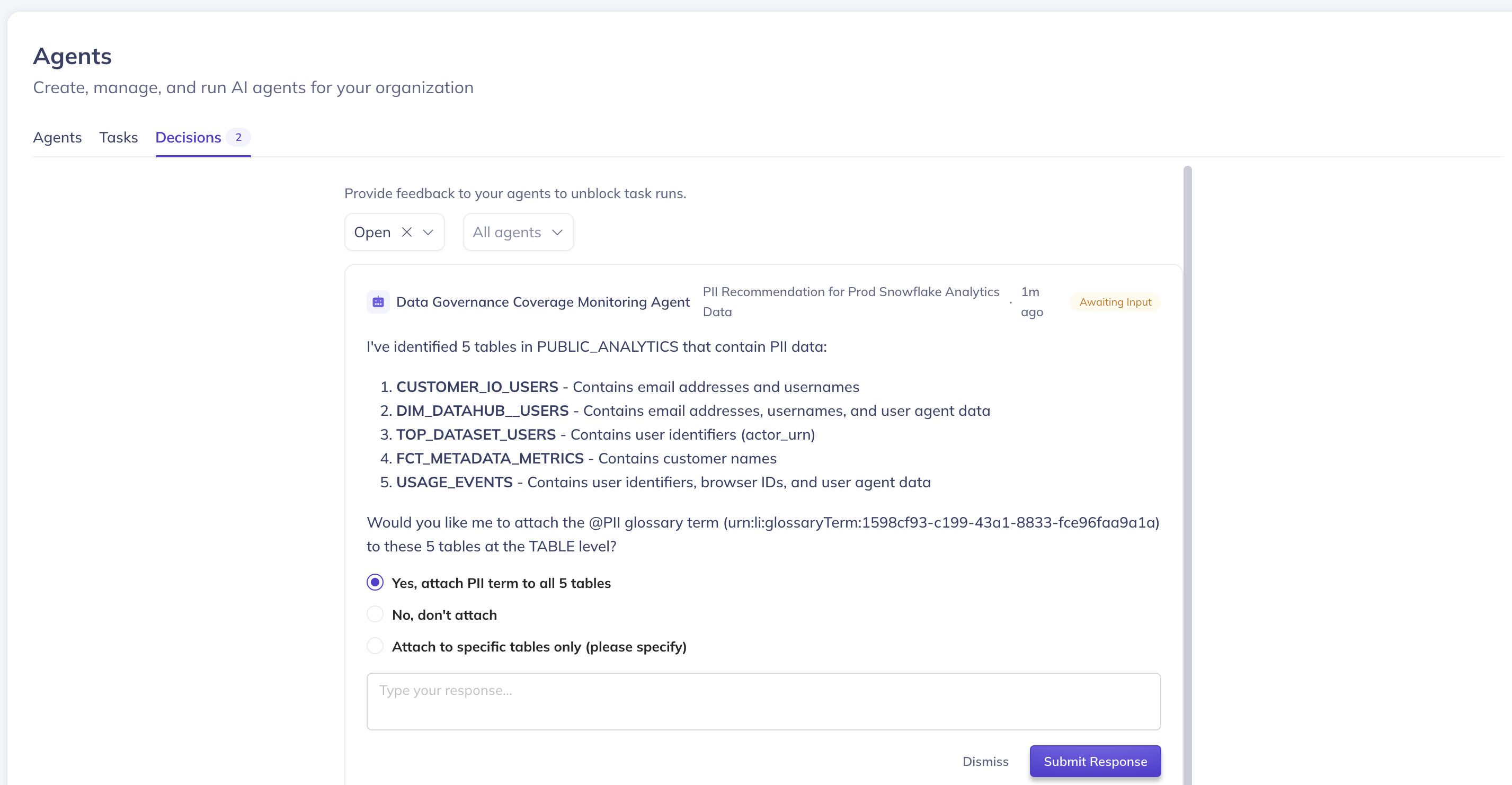Choose Attach to specific tables only
The height and width of the screenshot is (785, 1512).
pos(375,646)
